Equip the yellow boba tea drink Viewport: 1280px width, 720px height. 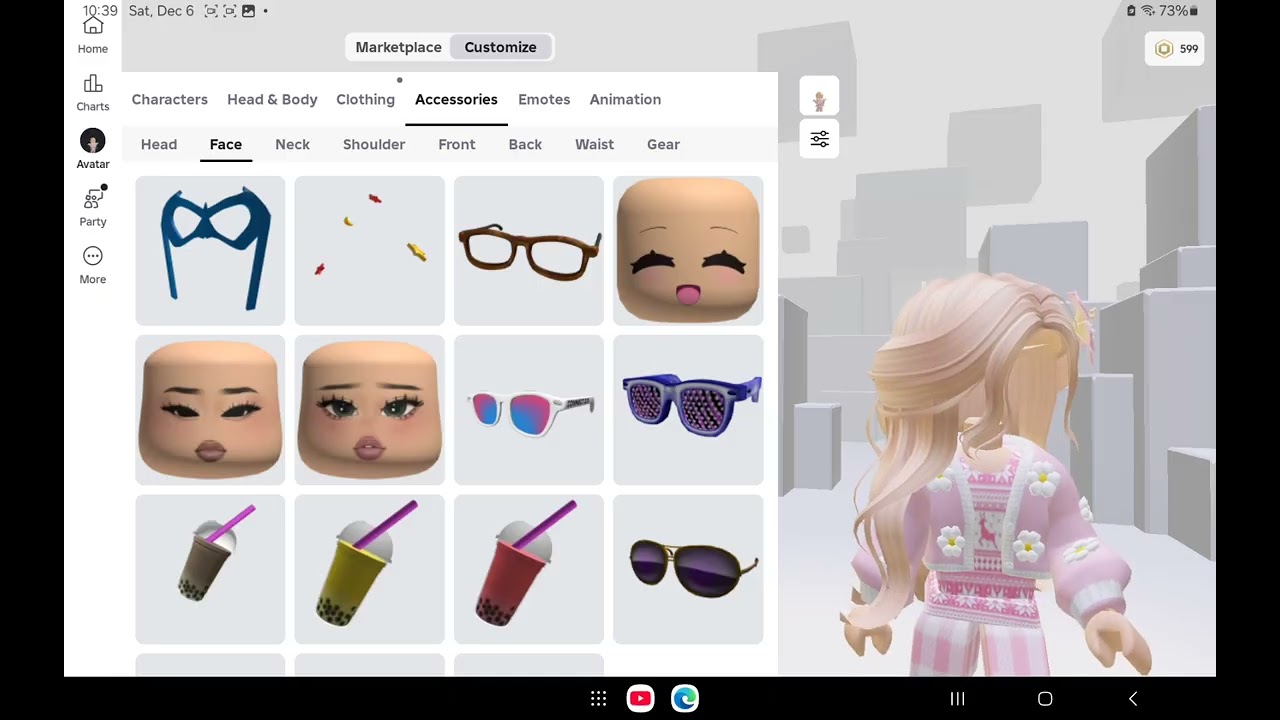369,569
